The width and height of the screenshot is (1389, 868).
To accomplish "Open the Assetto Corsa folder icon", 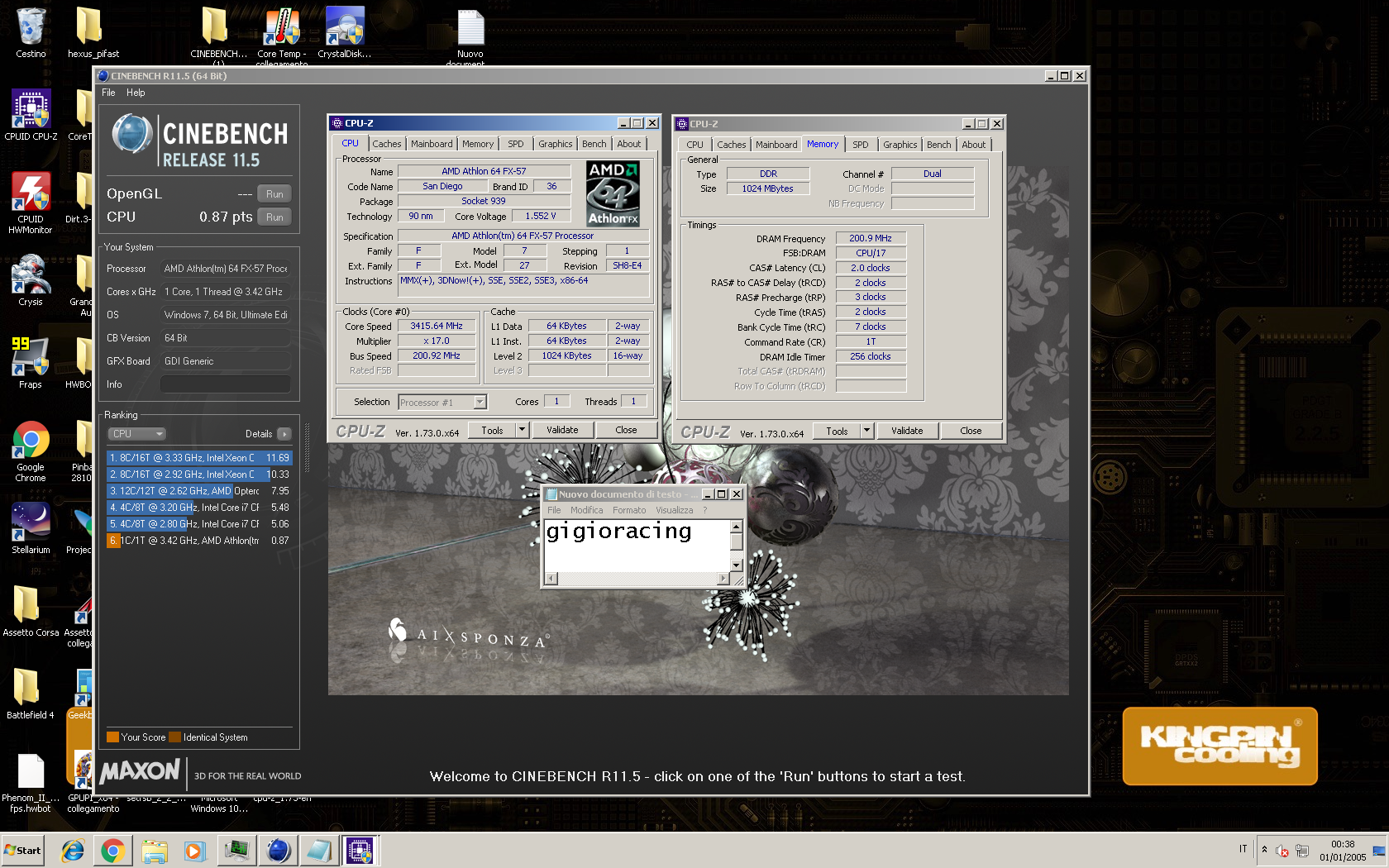I will (31, 610).
